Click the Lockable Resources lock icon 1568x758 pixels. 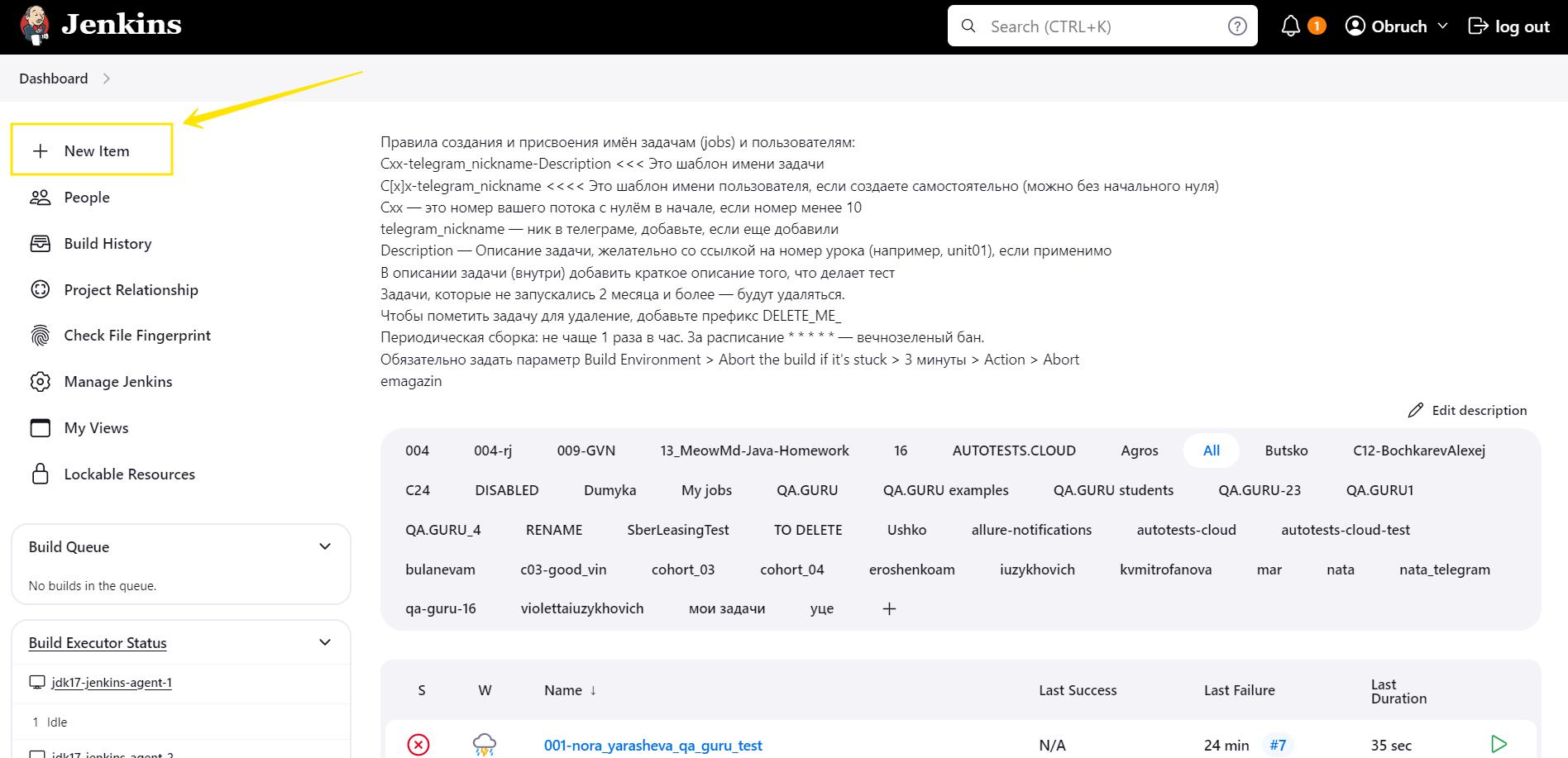coord(40,474)
